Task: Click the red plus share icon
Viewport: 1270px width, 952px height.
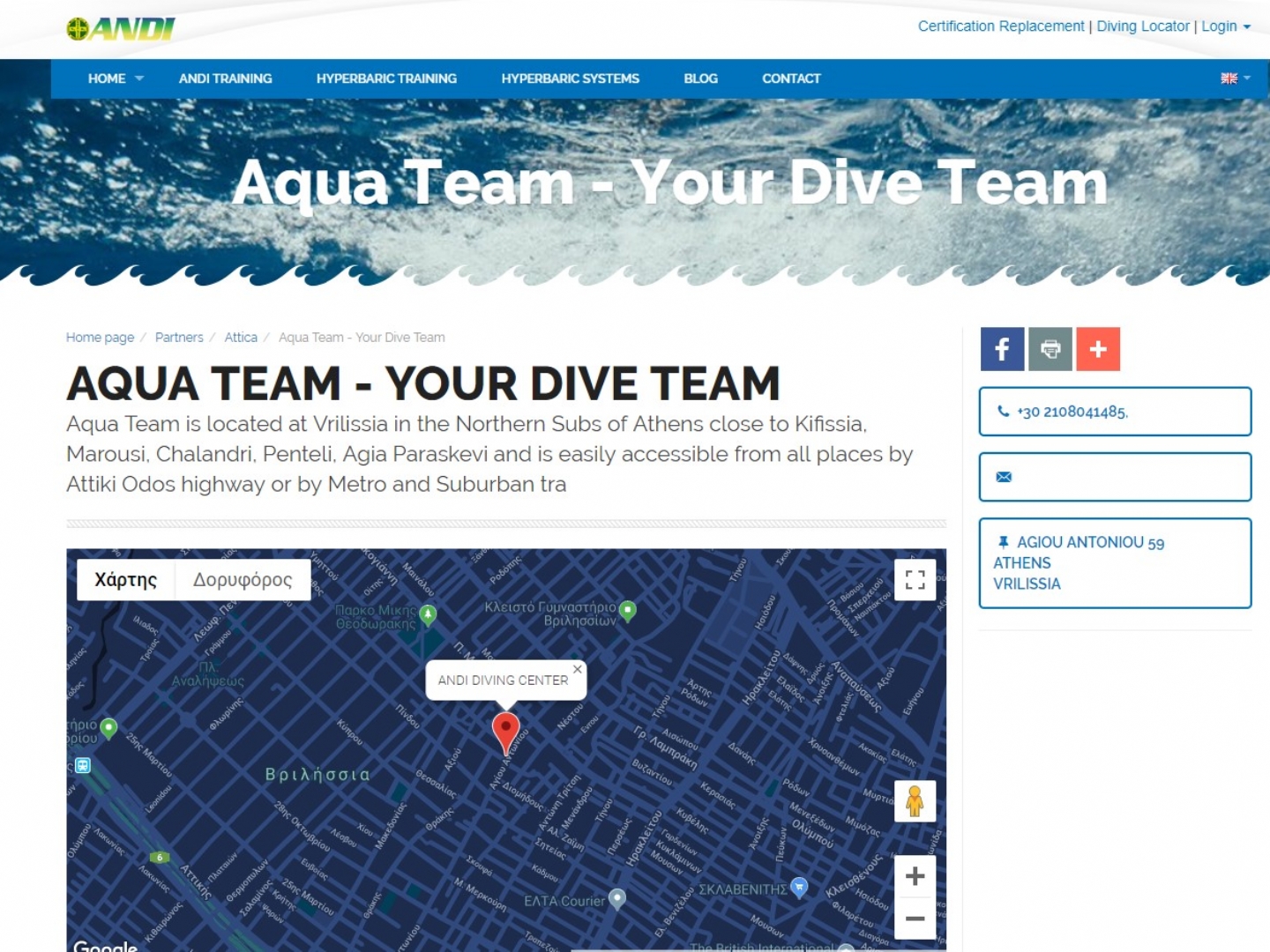Action: point(1098,349)
